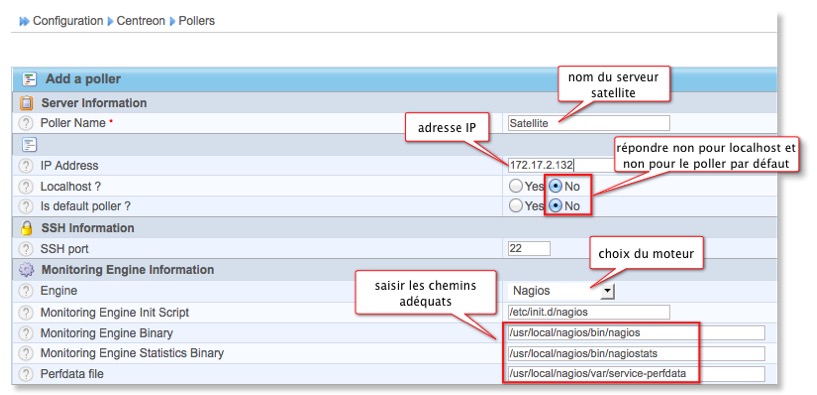The height and width of the screenshot is (395, 817).
Task: Click the Server Information section title
Action: pyautogui.click(x=94, y=103)
